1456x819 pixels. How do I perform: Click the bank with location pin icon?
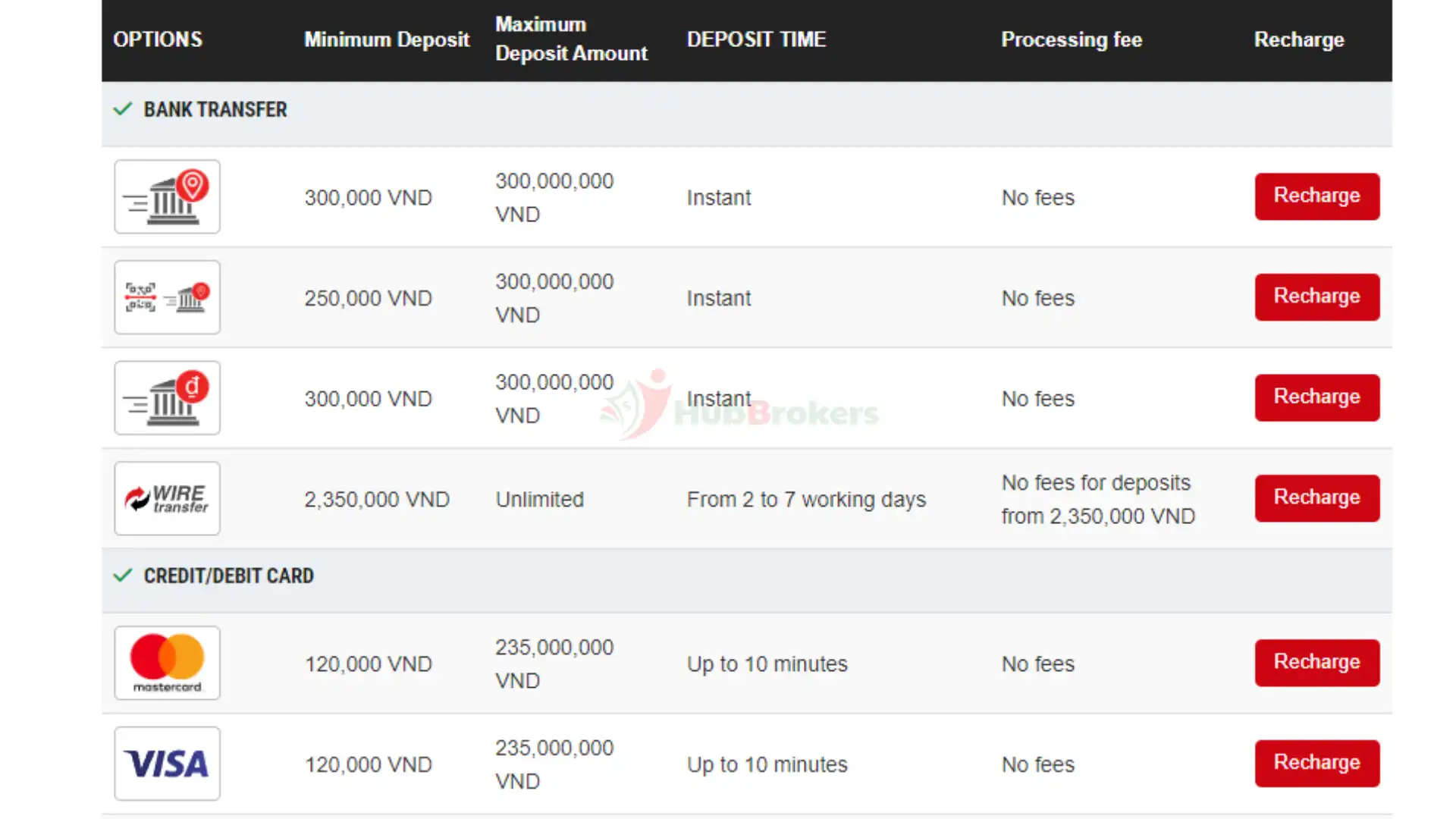(x=167, y=196)
